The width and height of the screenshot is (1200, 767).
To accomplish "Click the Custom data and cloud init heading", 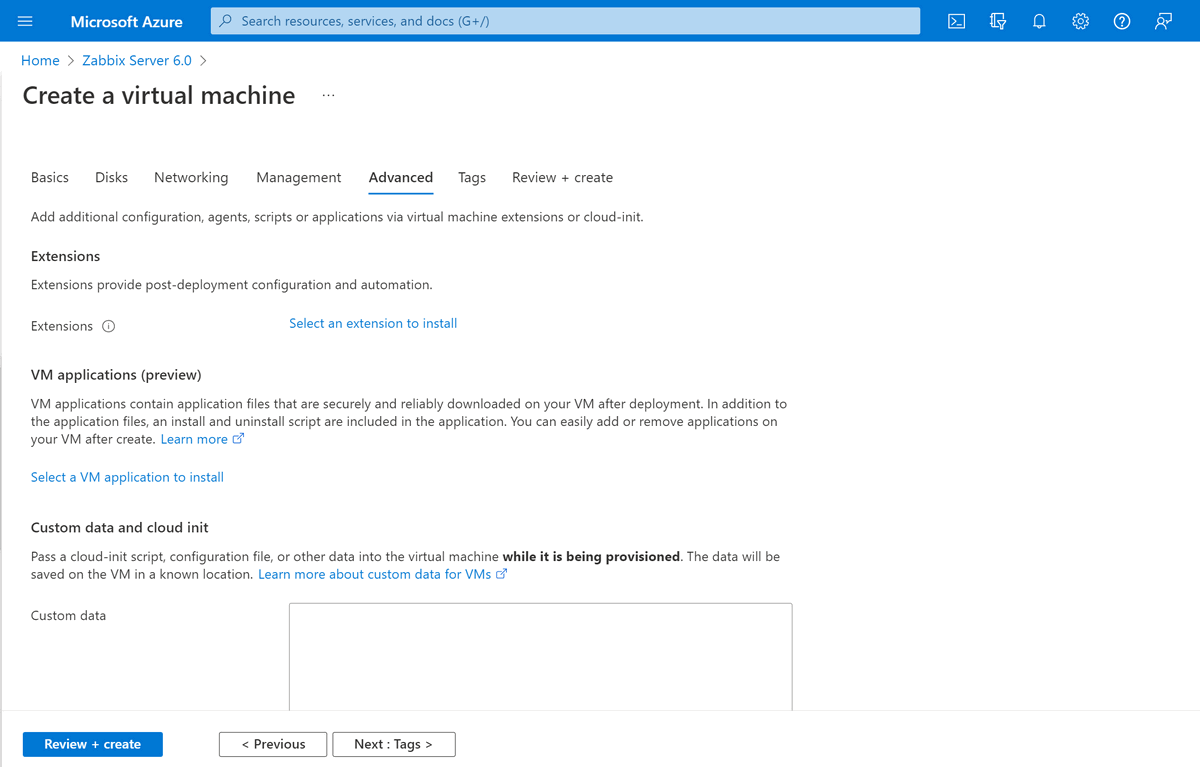I will (x=120, y=527).
